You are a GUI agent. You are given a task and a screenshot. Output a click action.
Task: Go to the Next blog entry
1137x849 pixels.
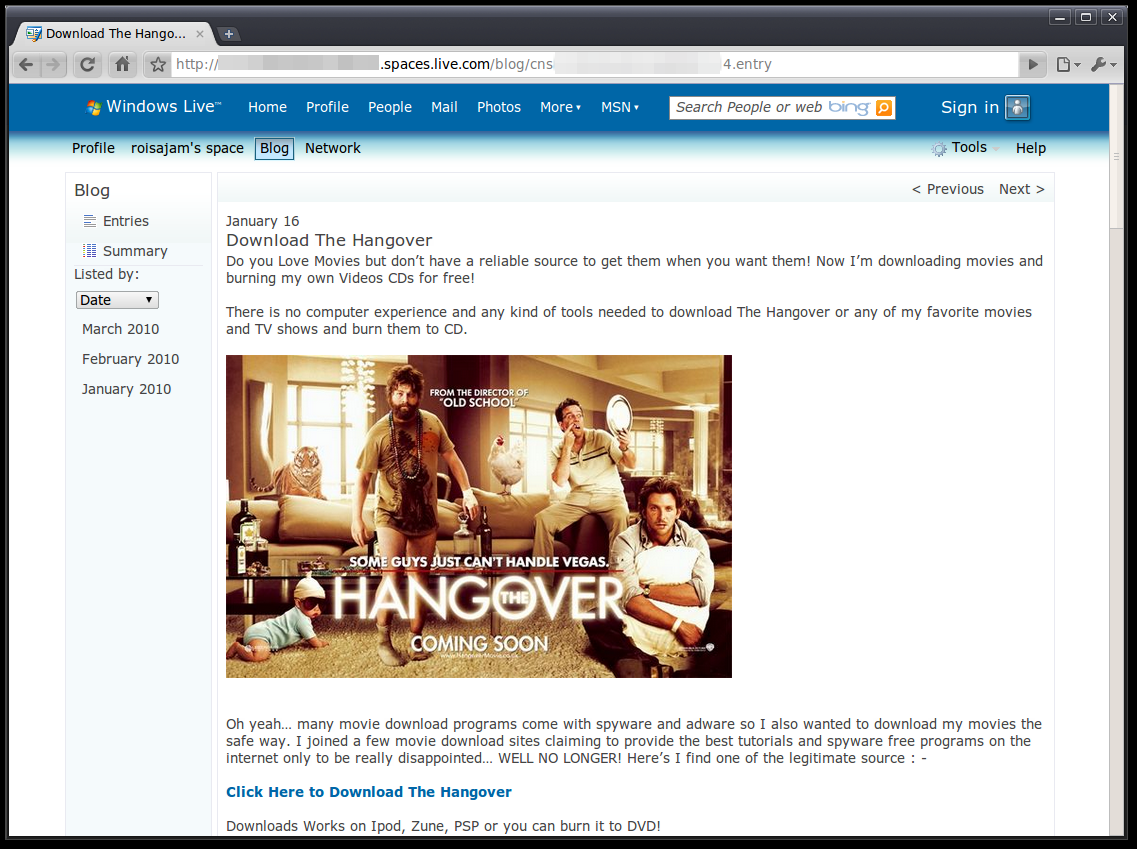(x=1022, y=189)
